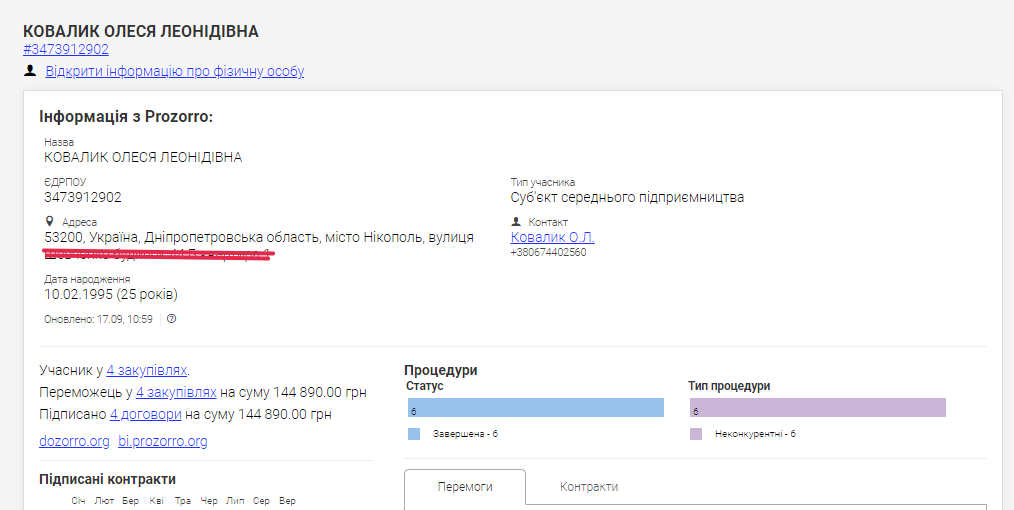Open the 4 договори link
Image resolution: width=1014 pixels, height=510 pixels.
tap(146, 414)
